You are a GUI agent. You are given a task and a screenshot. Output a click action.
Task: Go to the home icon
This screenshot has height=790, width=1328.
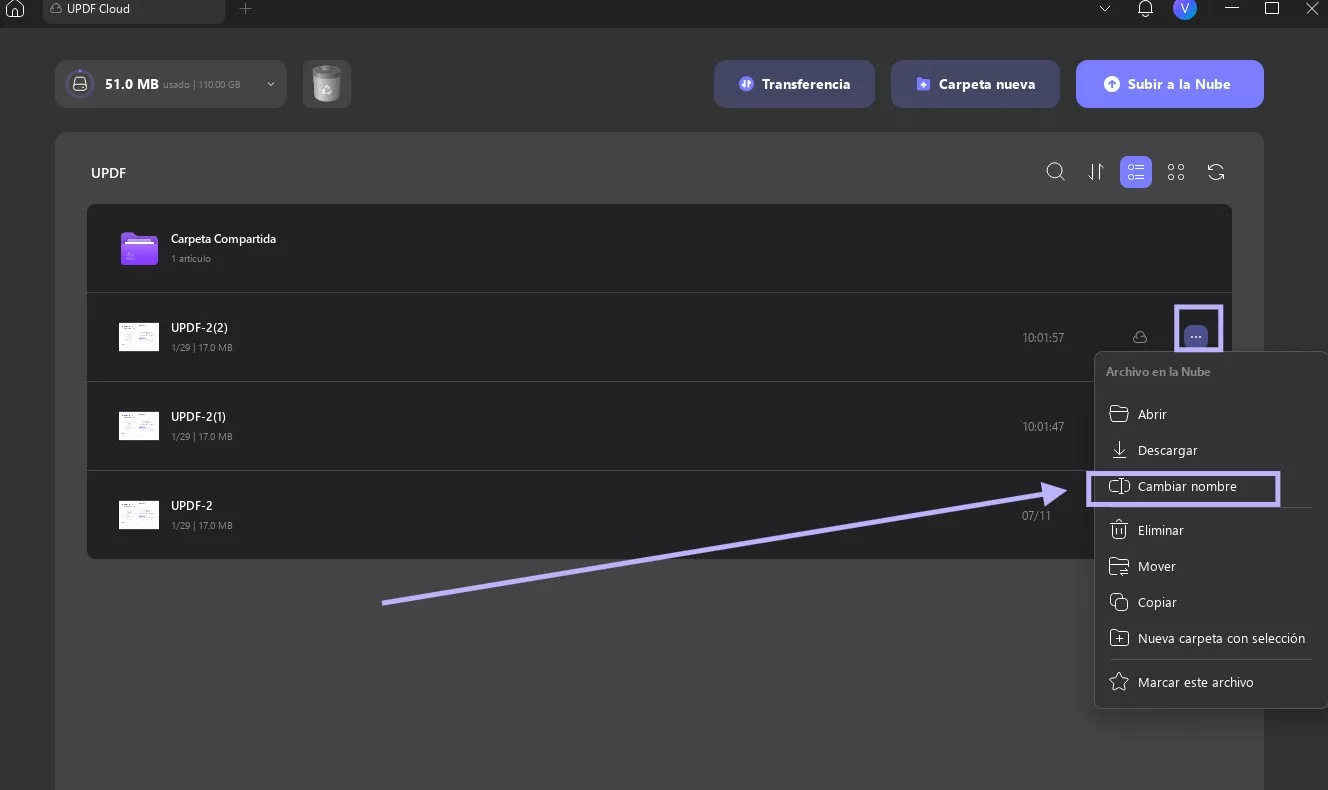tap(15, 9)
